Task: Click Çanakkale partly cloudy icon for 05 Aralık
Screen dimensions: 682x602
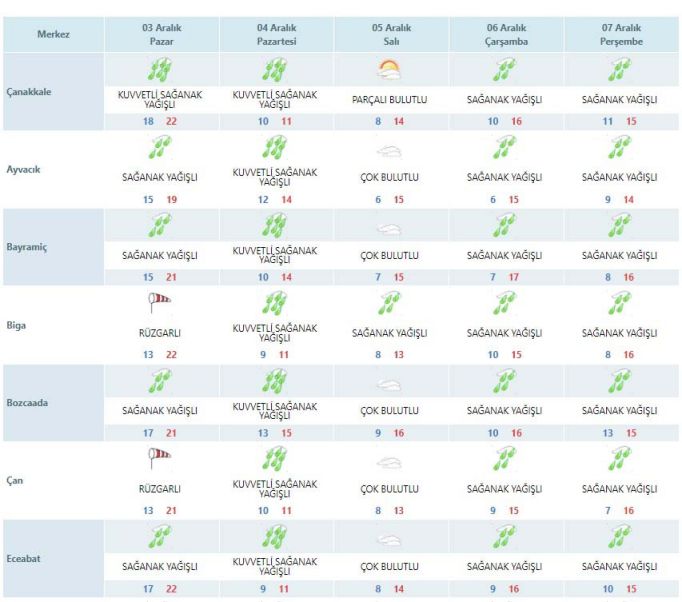Action: tap(389, 70)
